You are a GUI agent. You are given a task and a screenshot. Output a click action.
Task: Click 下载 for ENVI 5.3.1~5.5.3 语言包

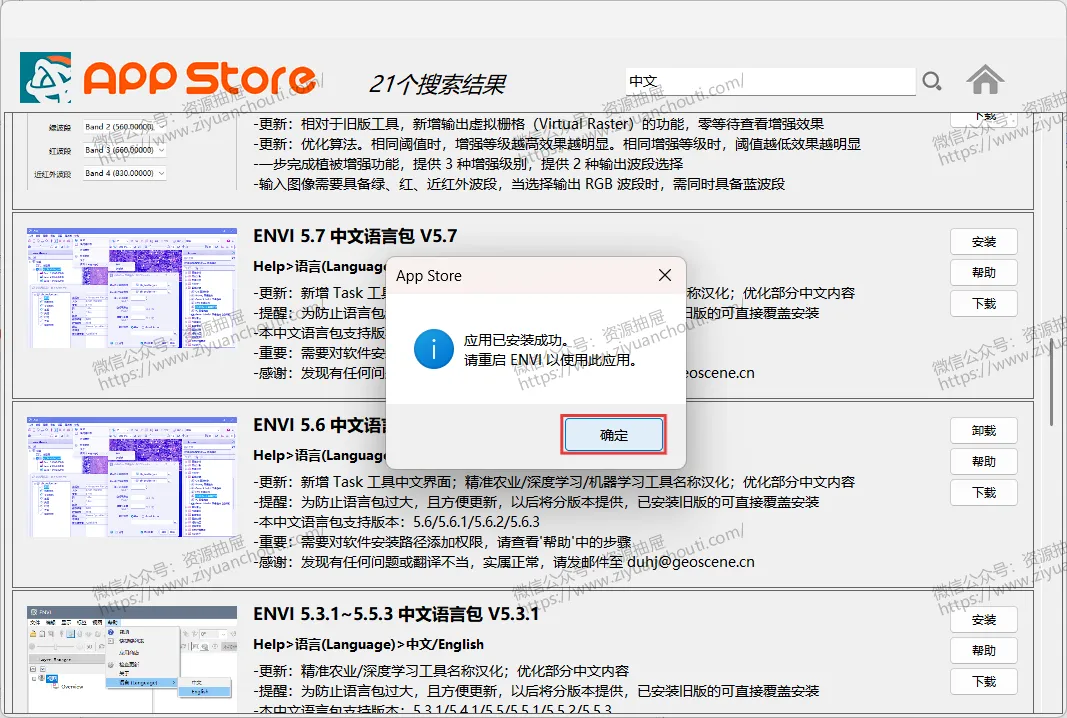click(x=983, y=681)
